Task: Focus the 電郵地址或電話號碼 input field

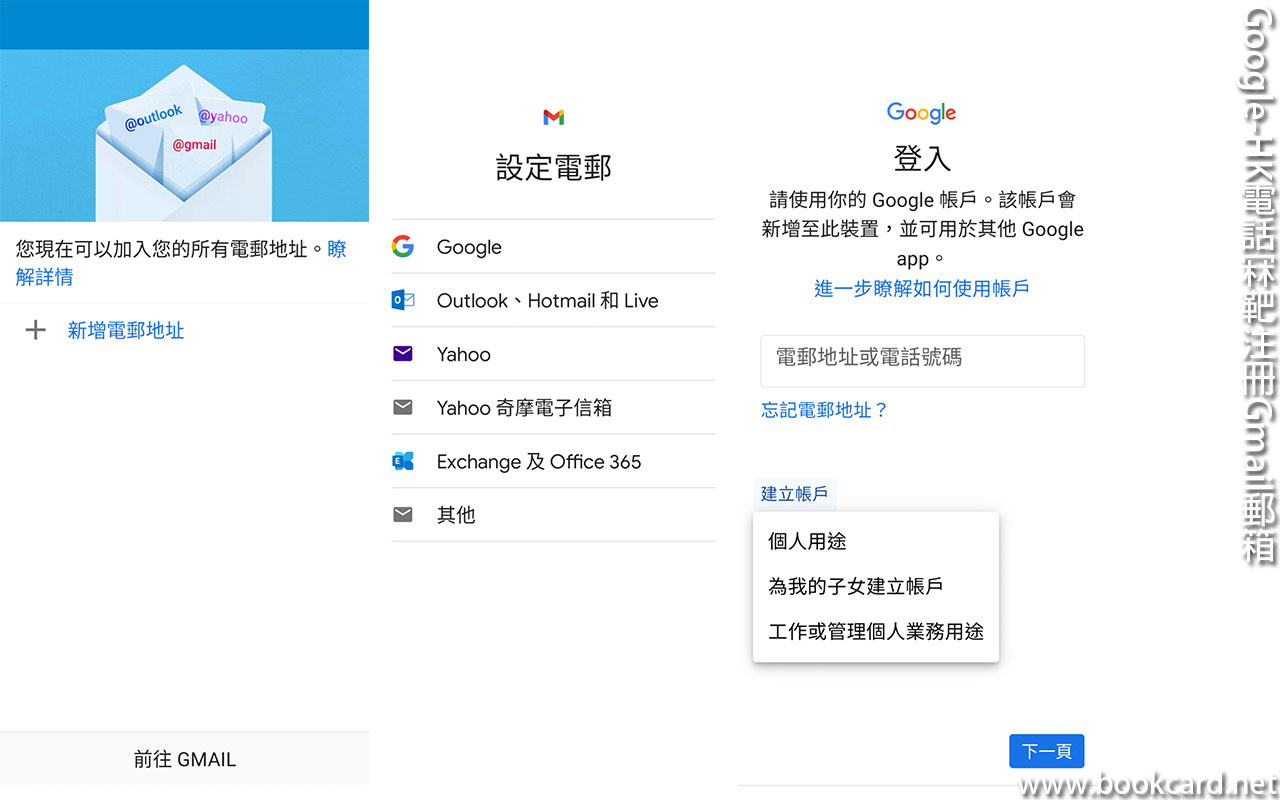Action: point(922,361)
